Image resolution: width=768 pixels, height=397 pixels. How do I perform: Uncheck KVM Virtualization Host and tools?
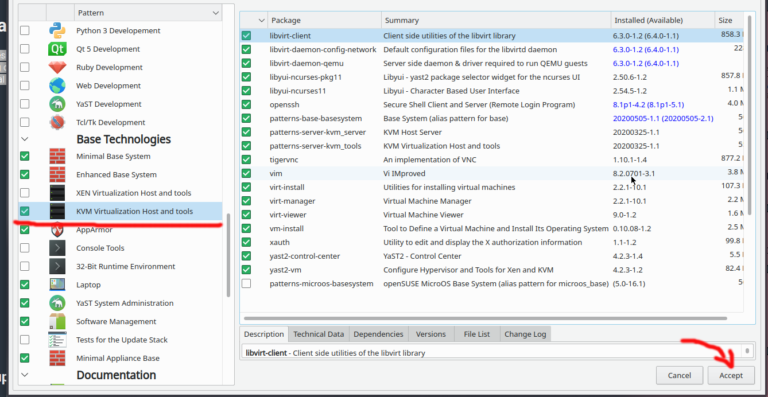click(x=24, y=211)
